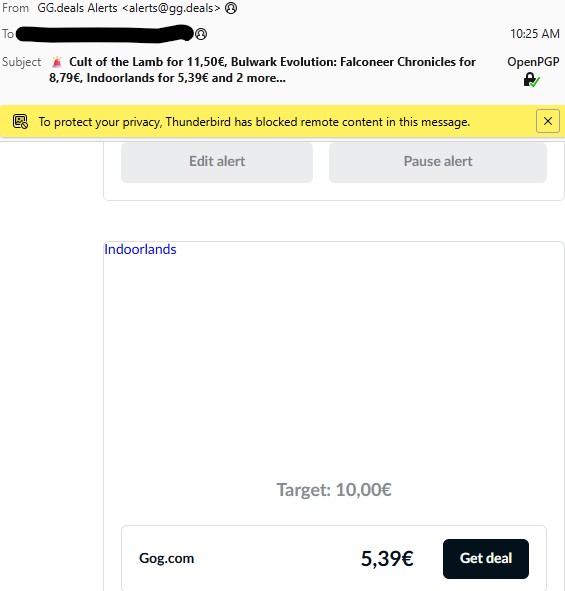
Task: Click the Cult of the Lamb subject line
Action: tap(262, 70)
